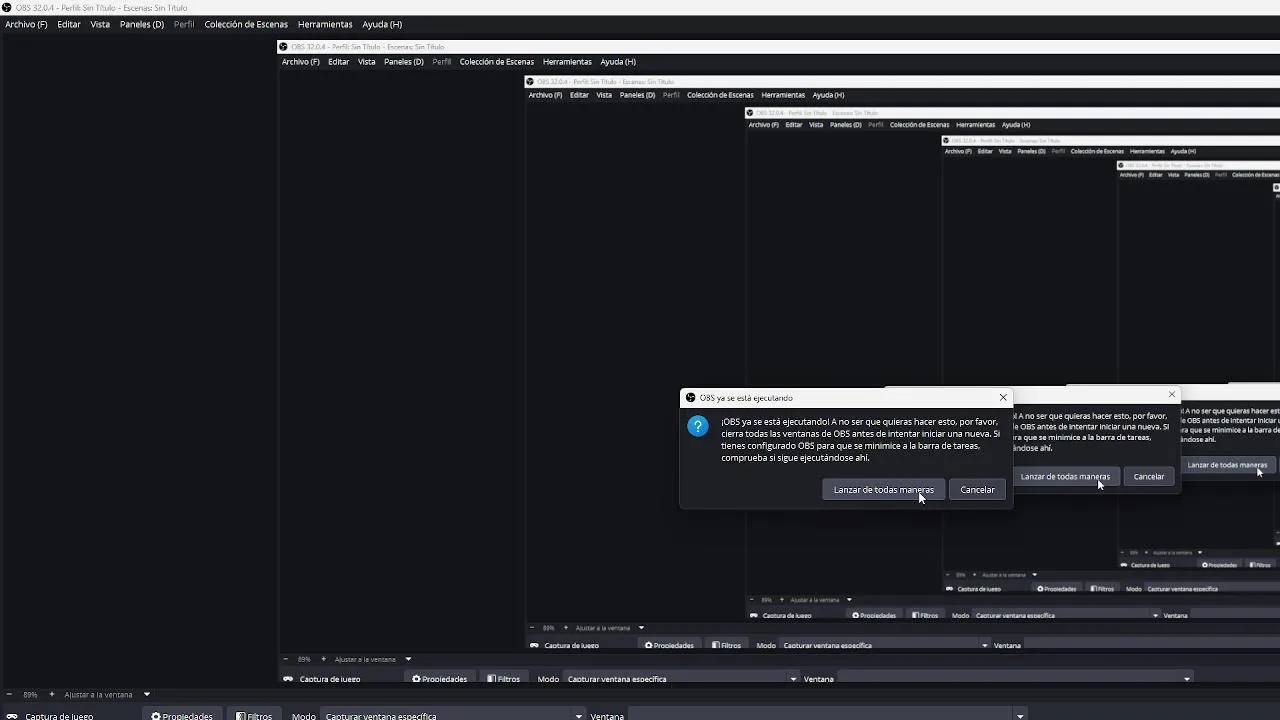Open the Archivo (F) menu in outermost window
1280x720 pixels.
[26, 24]
